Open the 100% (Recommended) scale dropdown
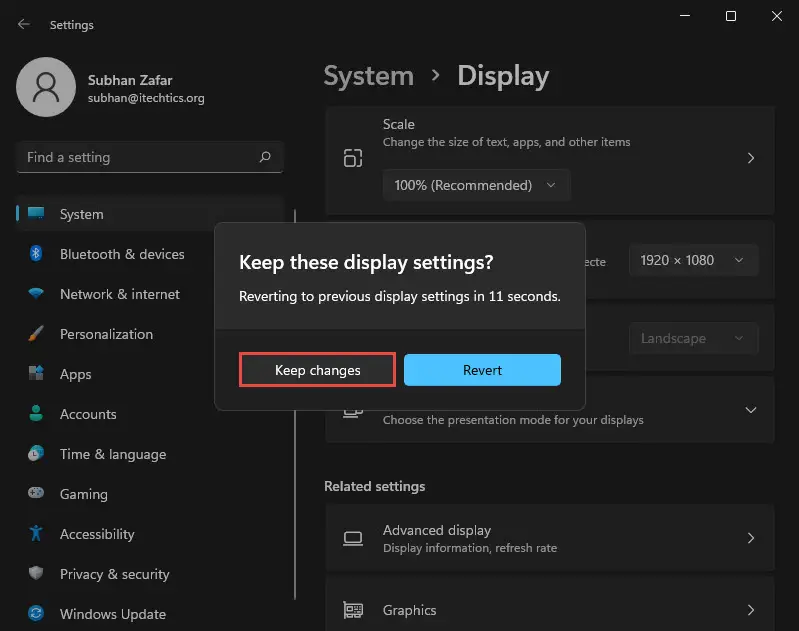The width and height of the screenshot is (799, 631). [x=476, y=185]
